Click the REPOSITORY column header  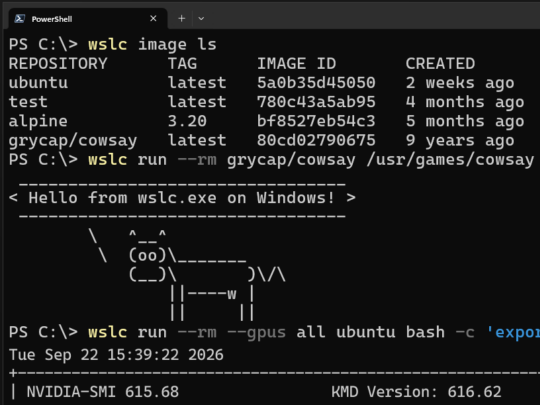click(x=58, y=64)
